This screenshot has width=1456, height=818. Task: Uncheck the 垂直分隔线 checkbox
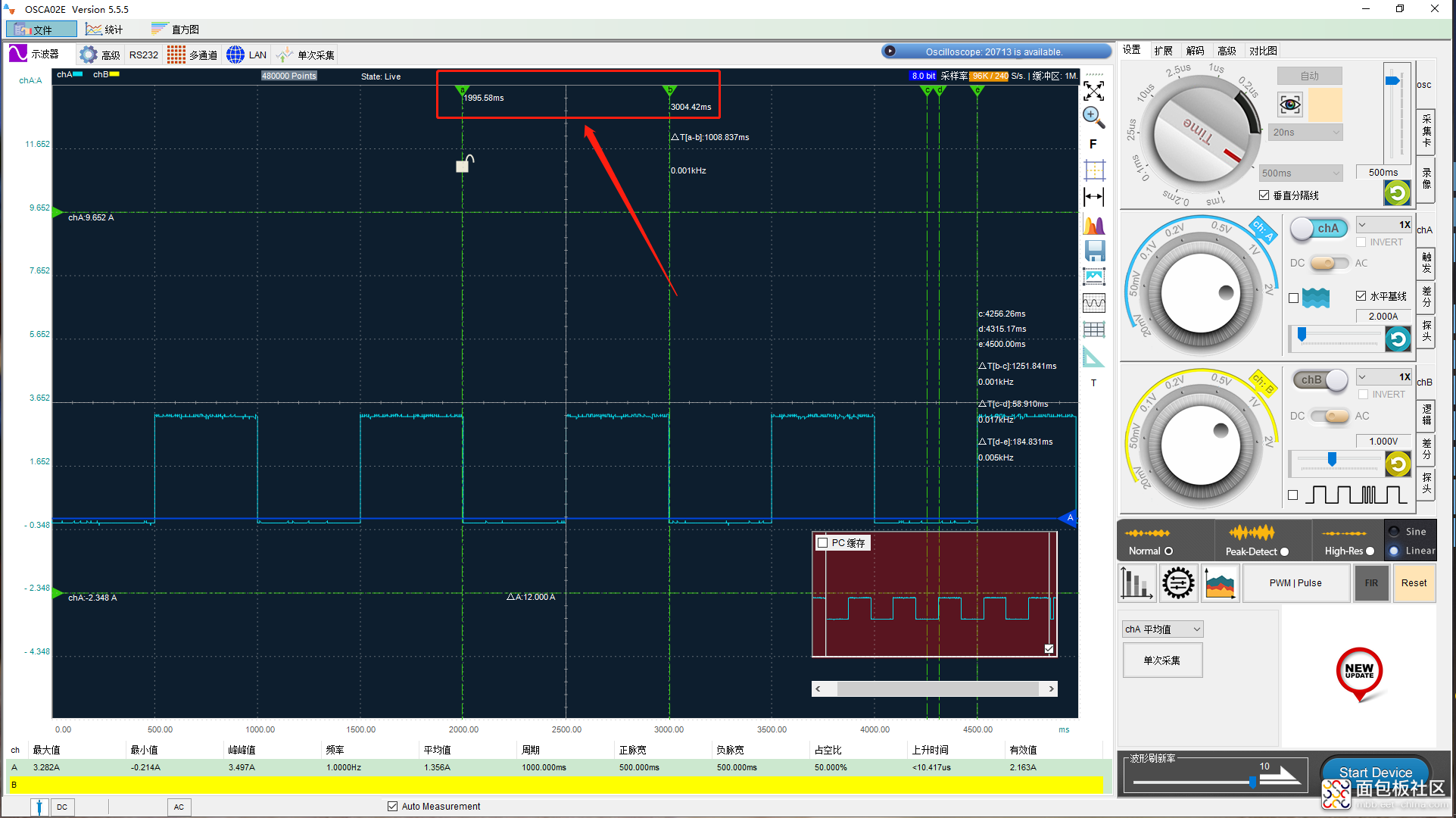point(1264,195)
